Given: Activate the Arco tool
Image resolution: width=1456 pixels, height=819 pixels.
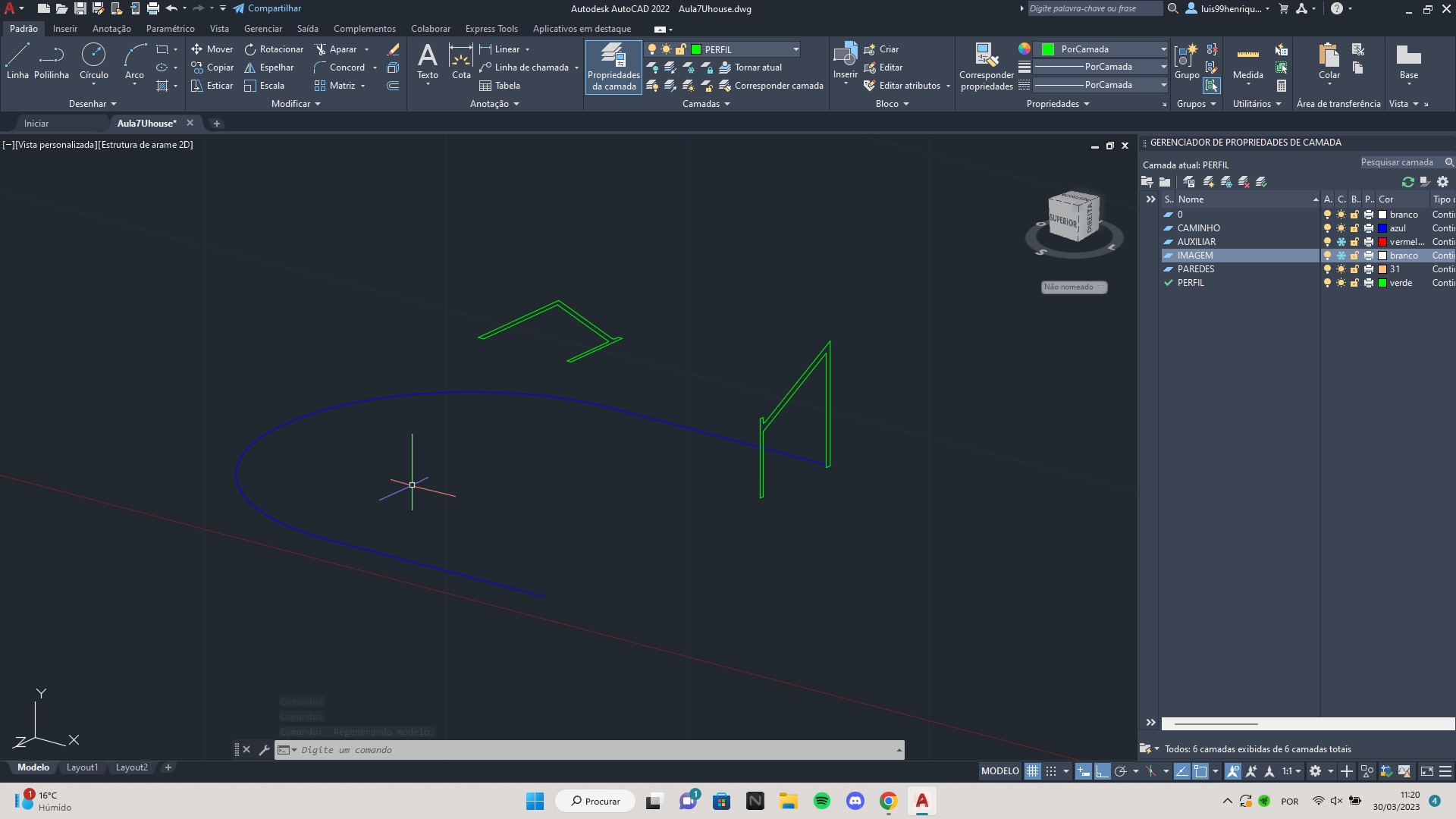Looking at the screenshot, I should [134, 61].
